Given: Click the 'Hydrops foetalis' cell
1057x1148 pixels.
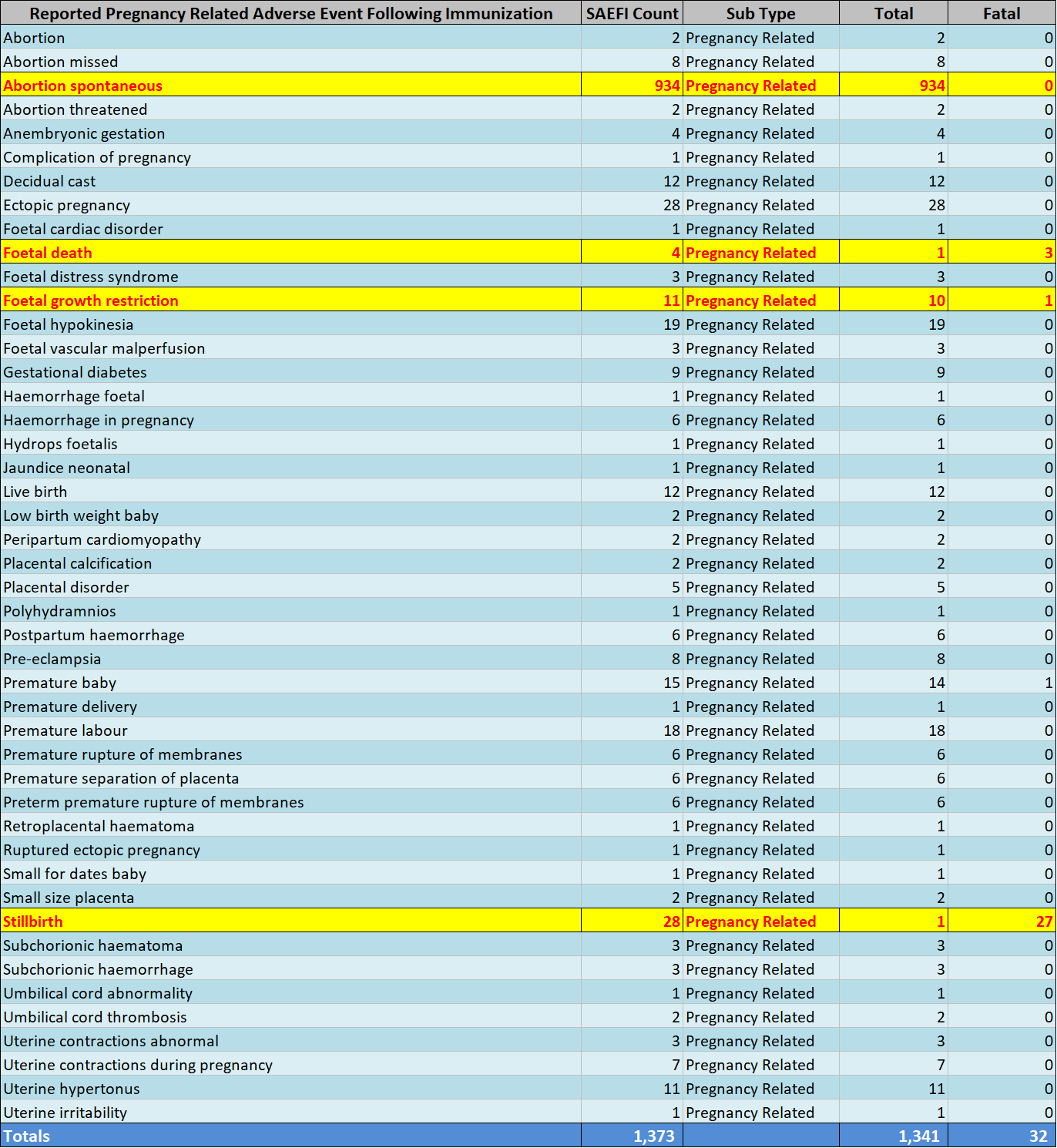Looking at the screenshot, I should click(x=290, y=444).
